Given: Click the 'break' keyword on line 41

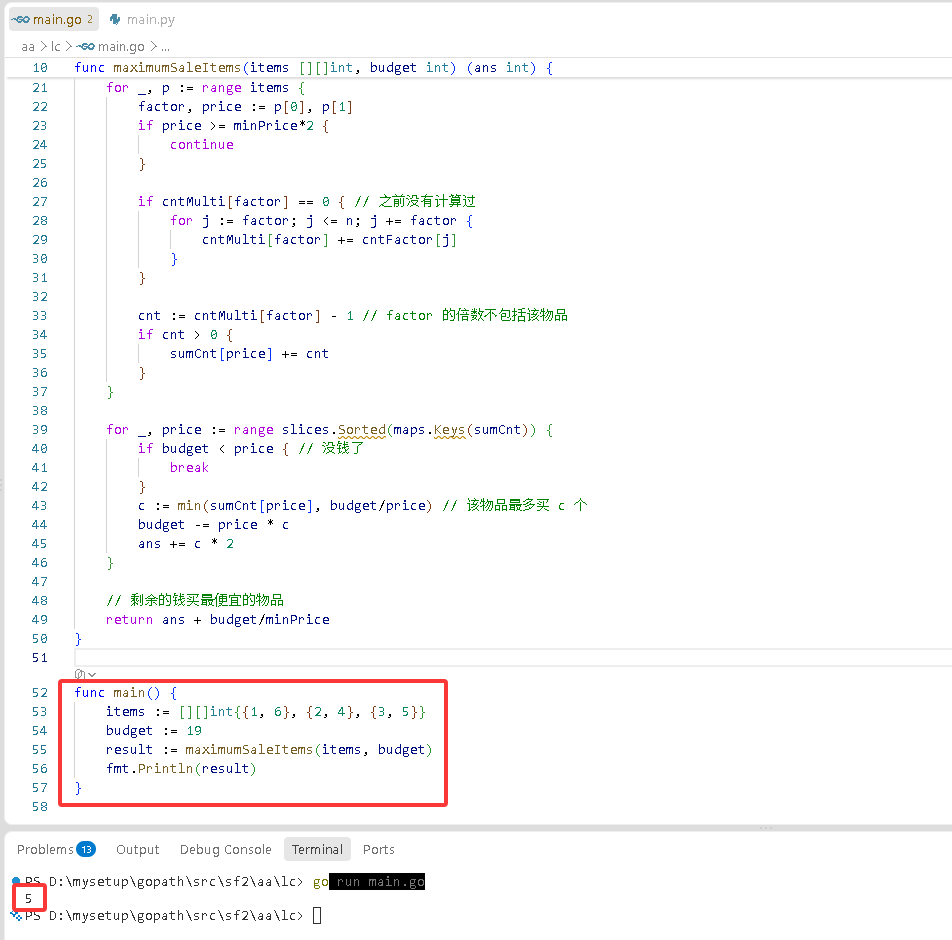Looking at the screenshot, I should point(189,468).
